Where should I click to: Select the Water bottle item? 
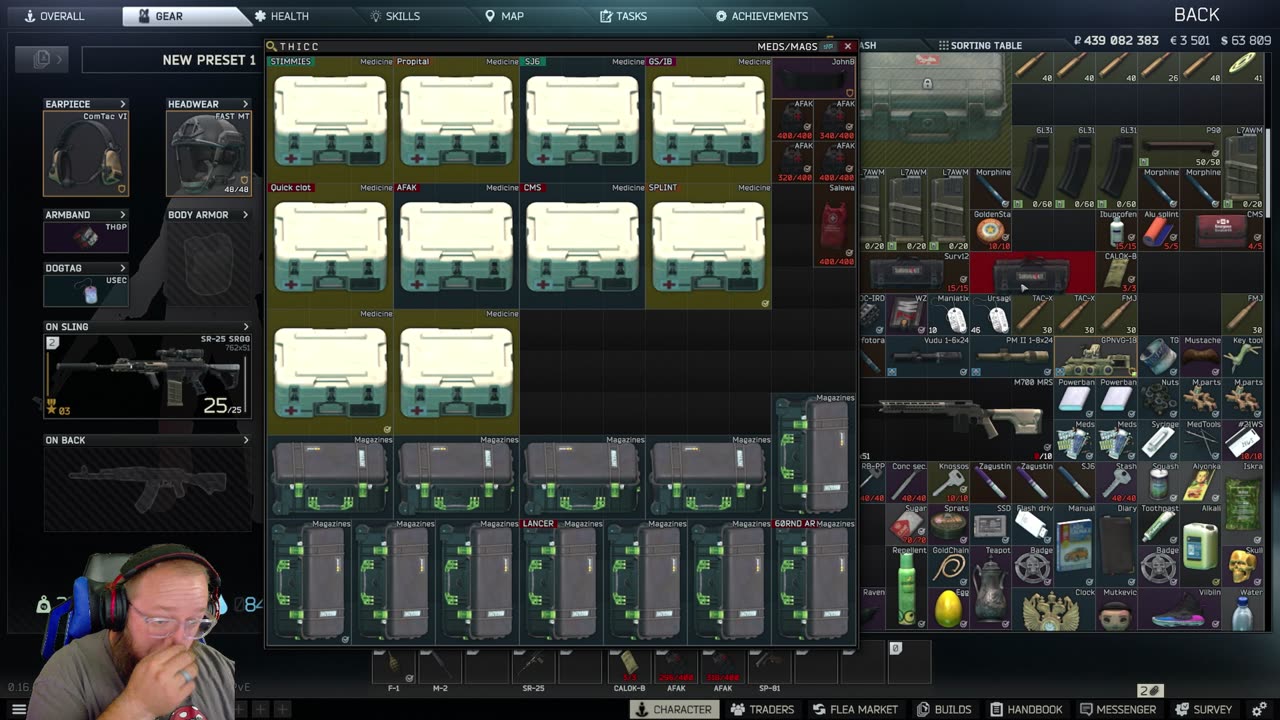tap(1242, 609)
